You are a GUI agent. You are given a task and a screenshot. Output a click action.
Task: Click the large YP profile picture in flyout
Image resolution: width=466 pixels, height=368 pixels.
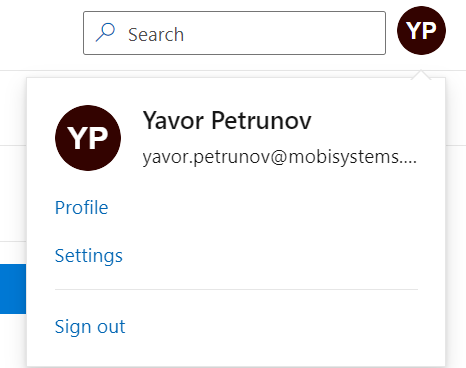point(88,138)
